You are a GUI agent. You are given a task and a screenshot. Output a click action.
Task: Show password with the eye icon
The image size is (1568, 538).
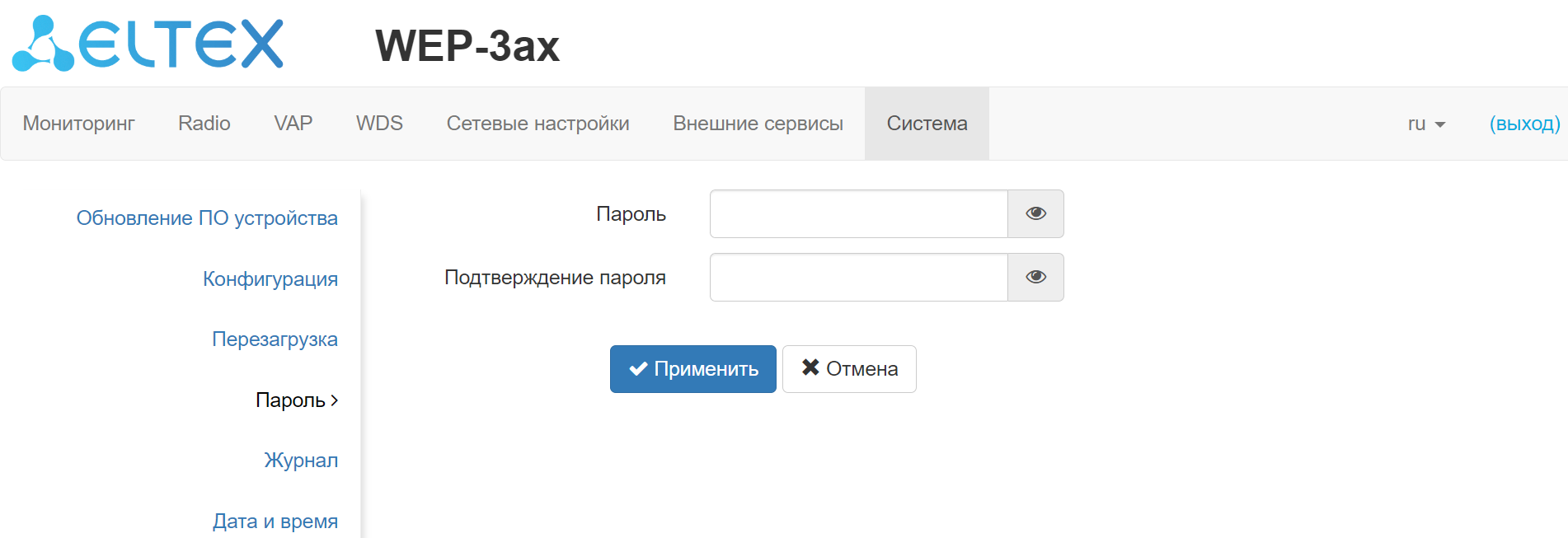1035,214
